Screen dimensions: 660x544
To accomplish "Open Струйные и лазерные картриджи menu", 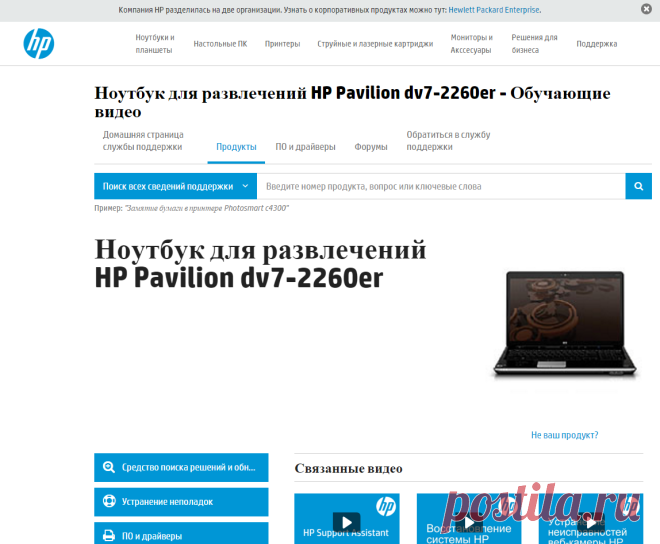I will point(375,44).
